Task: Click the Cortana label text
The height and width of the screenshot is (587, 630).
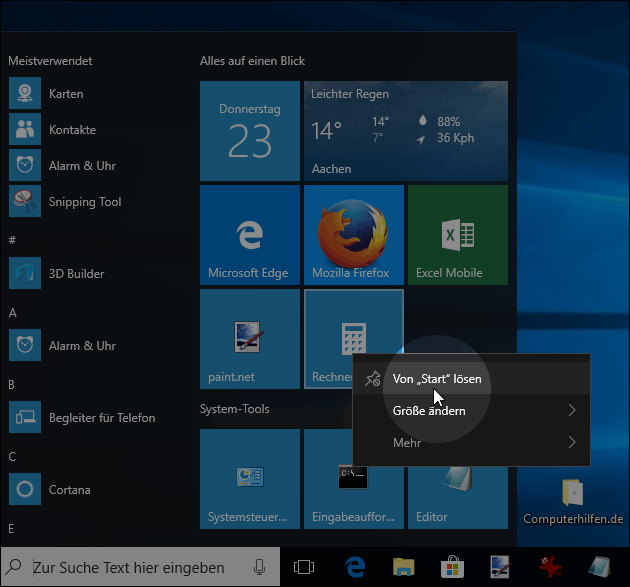Action: 70,490
